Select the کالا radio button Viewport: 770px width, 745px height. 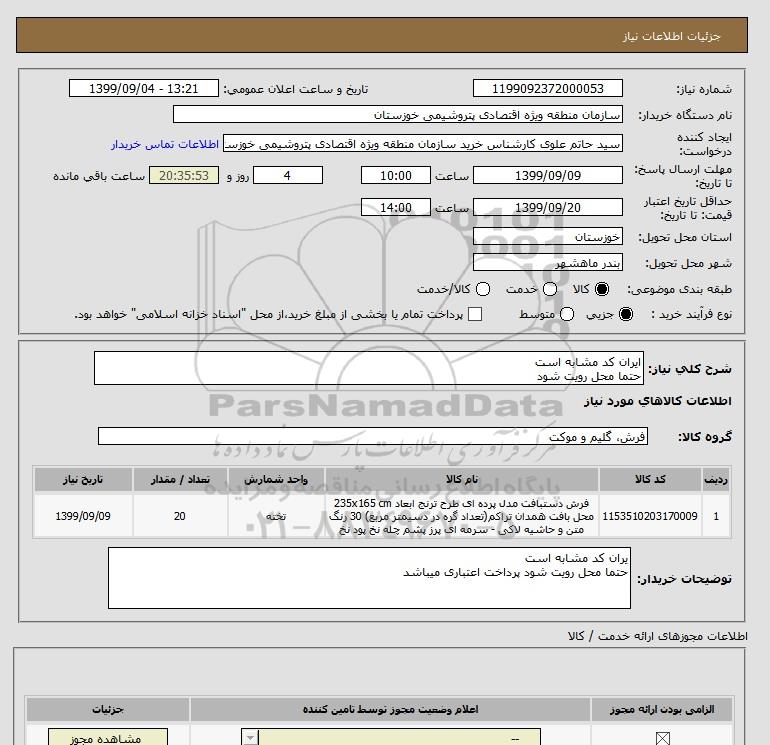[x=602, y=289]
